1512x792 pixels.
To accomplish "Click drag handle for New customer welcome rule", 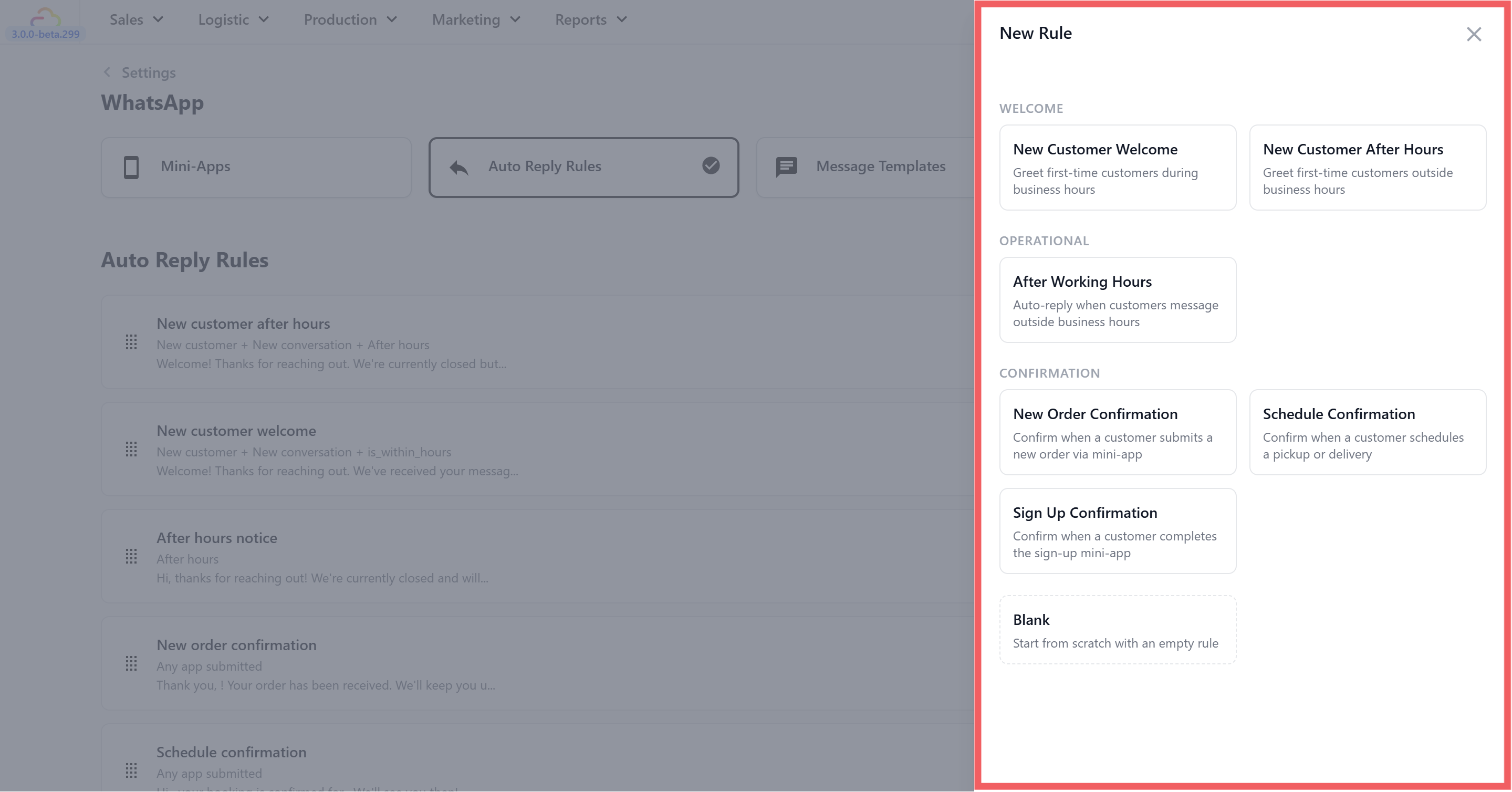I will 131,450.
